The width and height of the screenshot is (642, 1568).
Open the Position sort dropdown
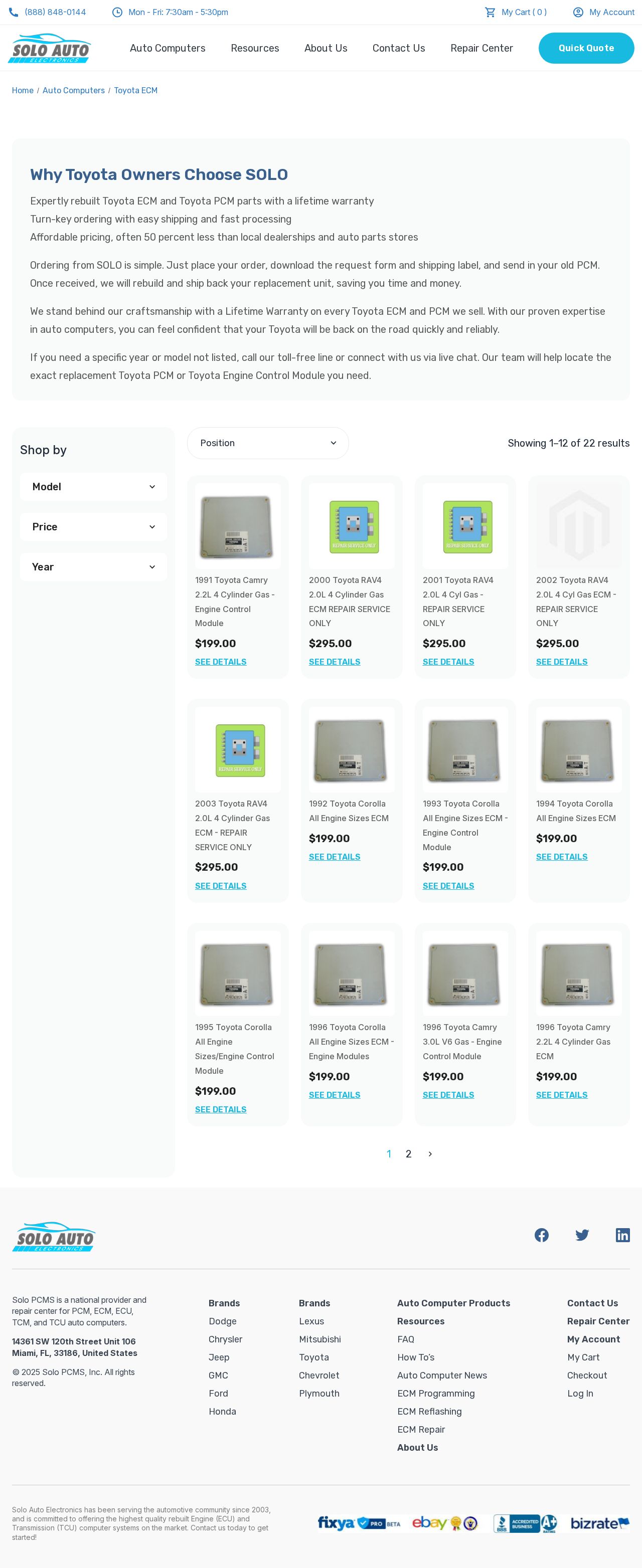pos(268,443)
